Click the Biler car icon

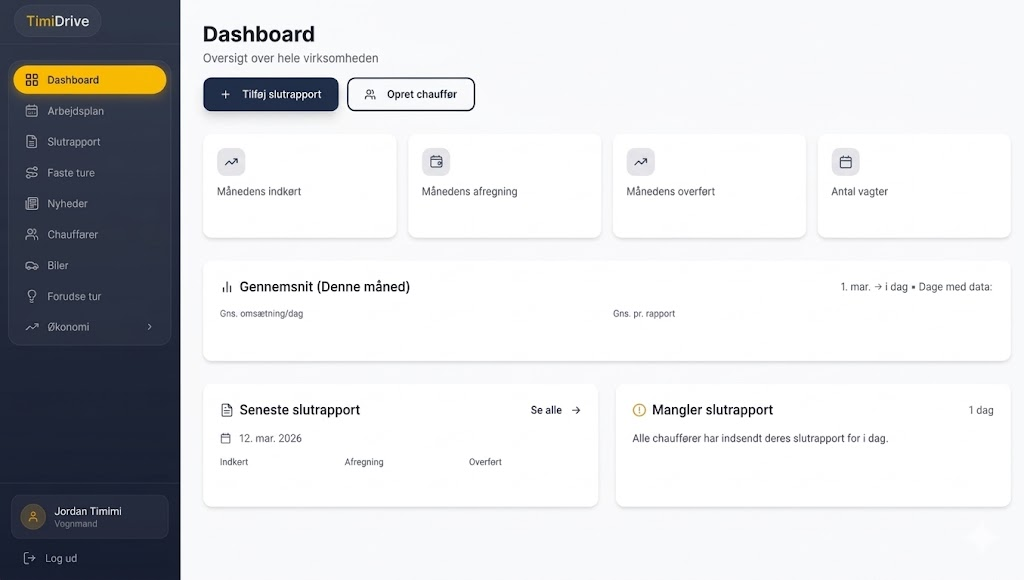click(31, 265)
